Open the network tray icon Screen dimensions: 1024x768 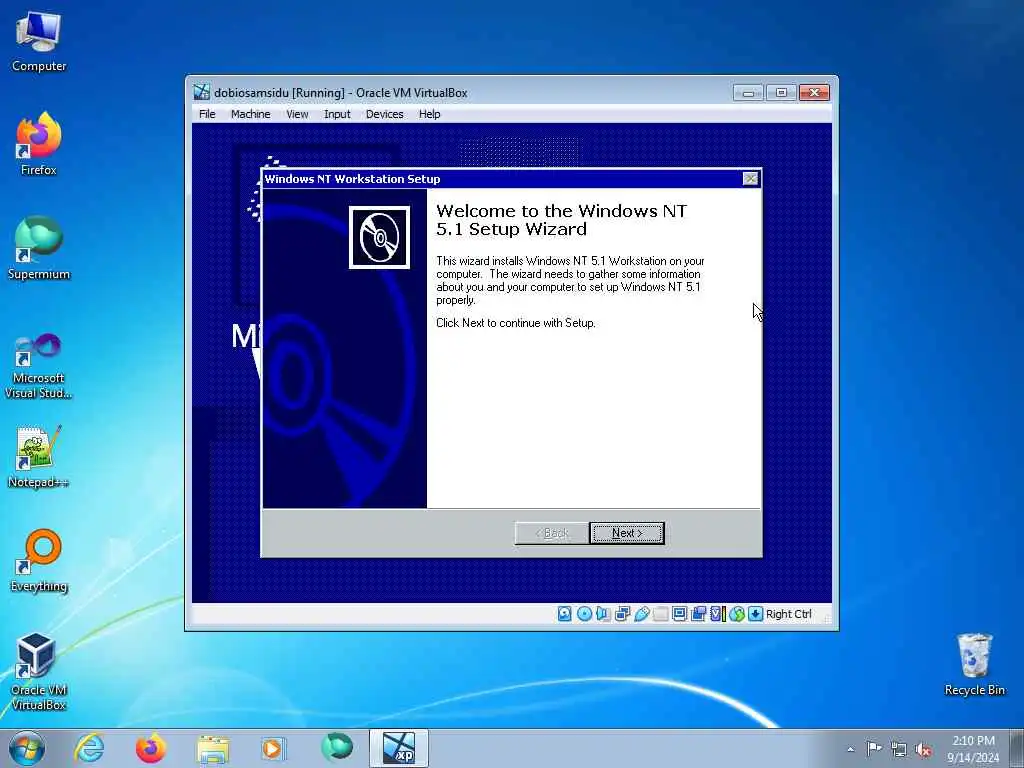899,750
